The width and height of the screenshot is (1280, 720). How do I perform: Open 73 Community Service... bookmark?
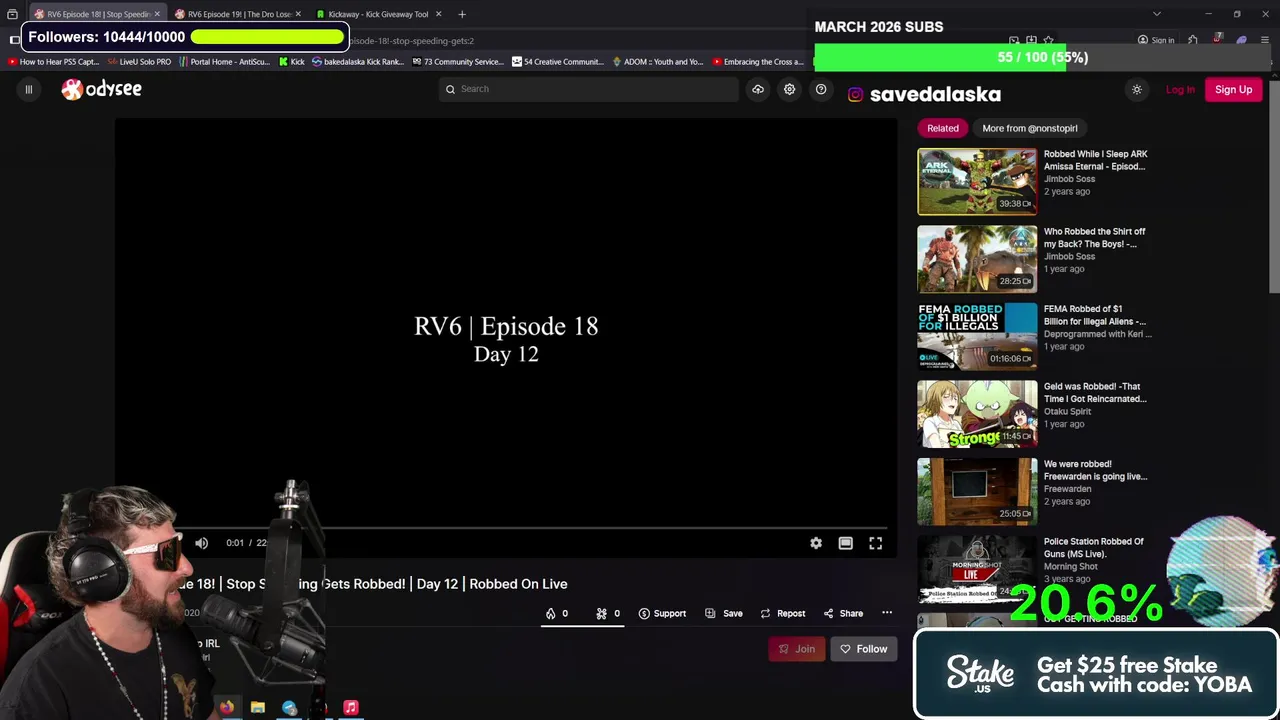(458, 62)
